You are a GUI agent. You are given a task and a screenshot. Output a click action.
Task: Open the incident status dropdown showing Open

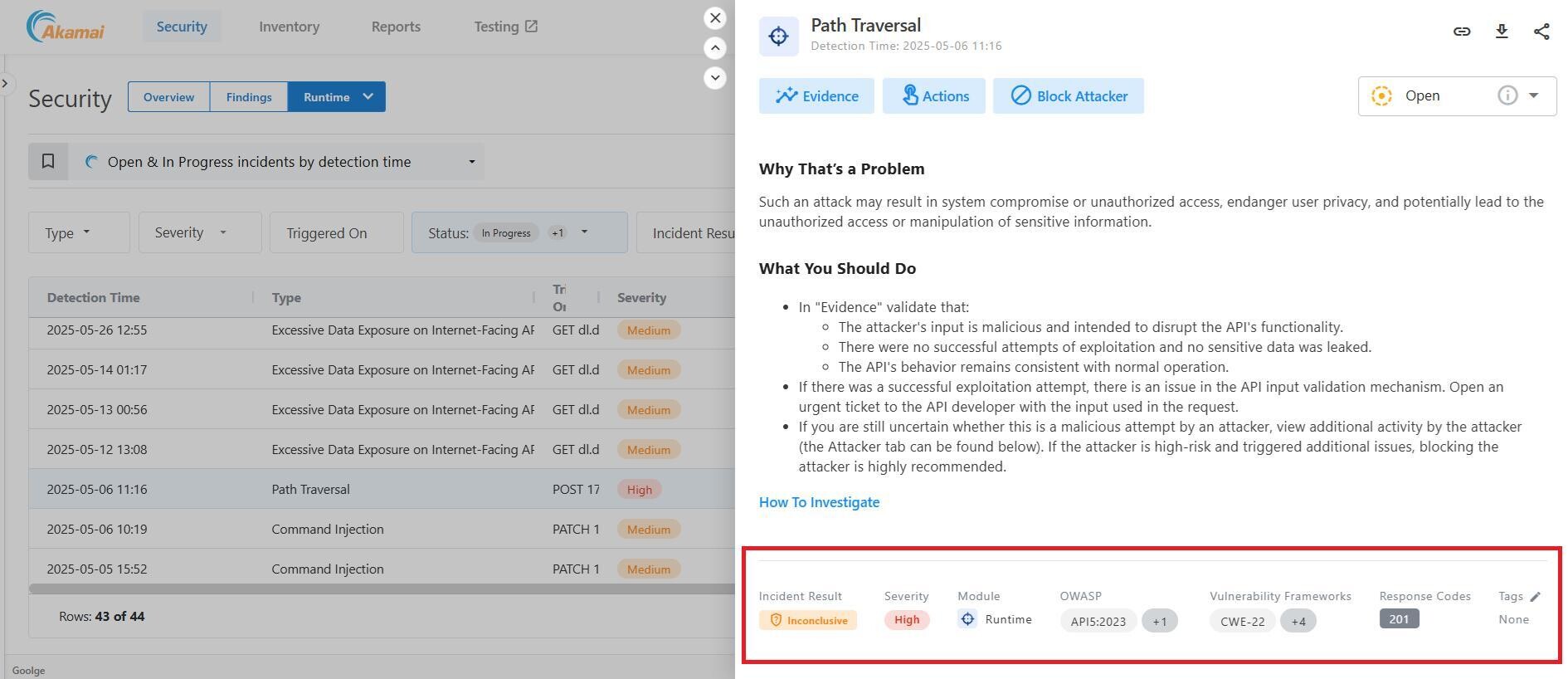click(x=1534, y=95)
